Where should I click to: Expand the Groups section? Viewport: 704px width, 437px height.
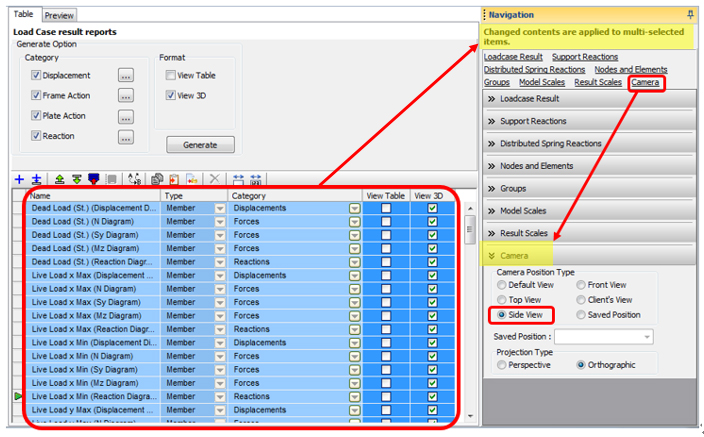pyautogui.click(x=589, y=189)
